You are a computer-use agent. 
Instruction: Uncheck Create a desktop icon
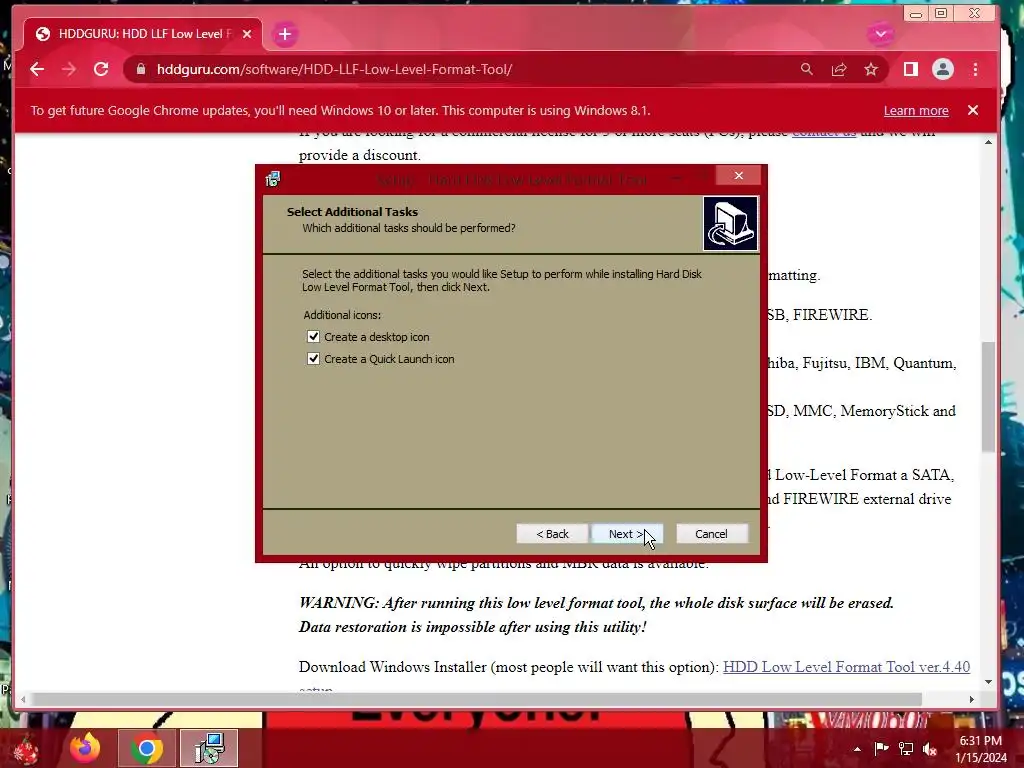(313, 337)
